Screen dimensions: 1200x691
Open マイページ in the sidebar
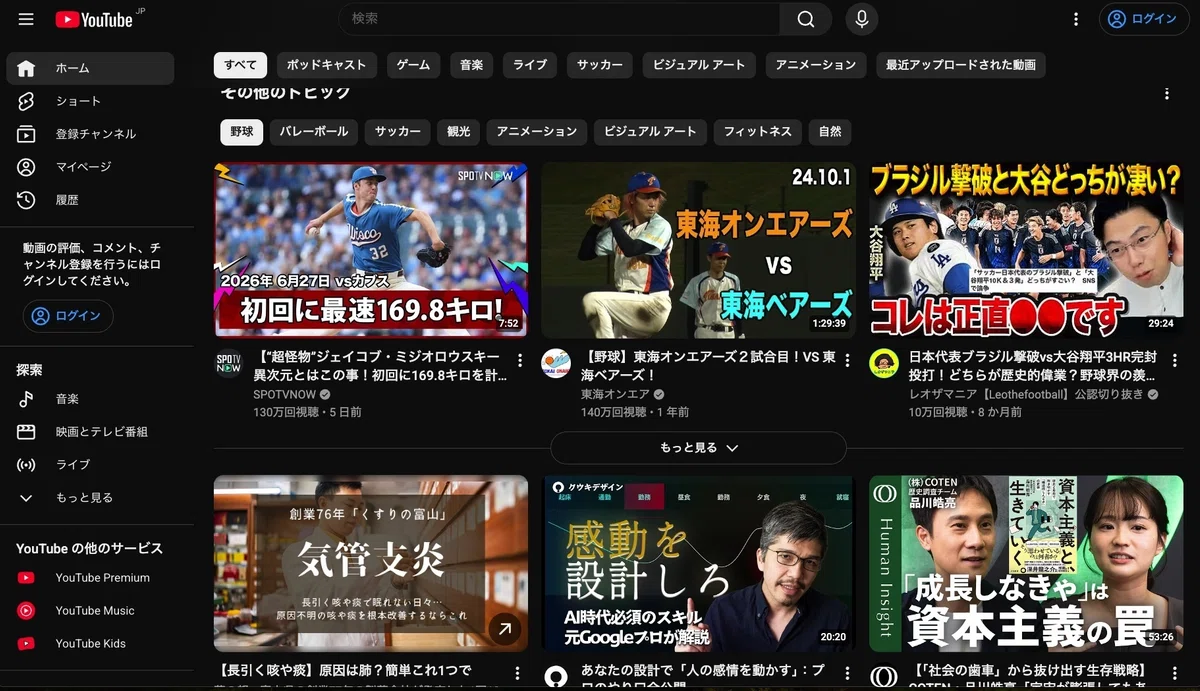click(x=90, y=167)
